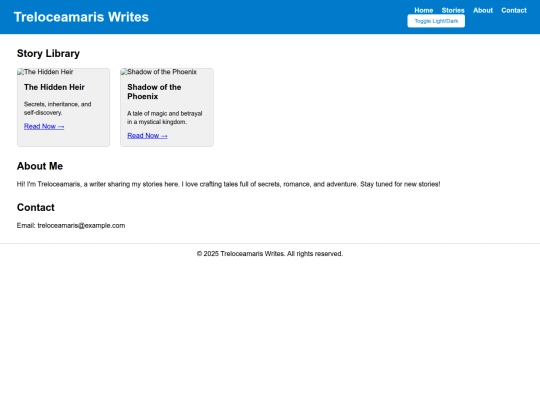
Task: Click the Contact section heading
Action: [36, 207]
